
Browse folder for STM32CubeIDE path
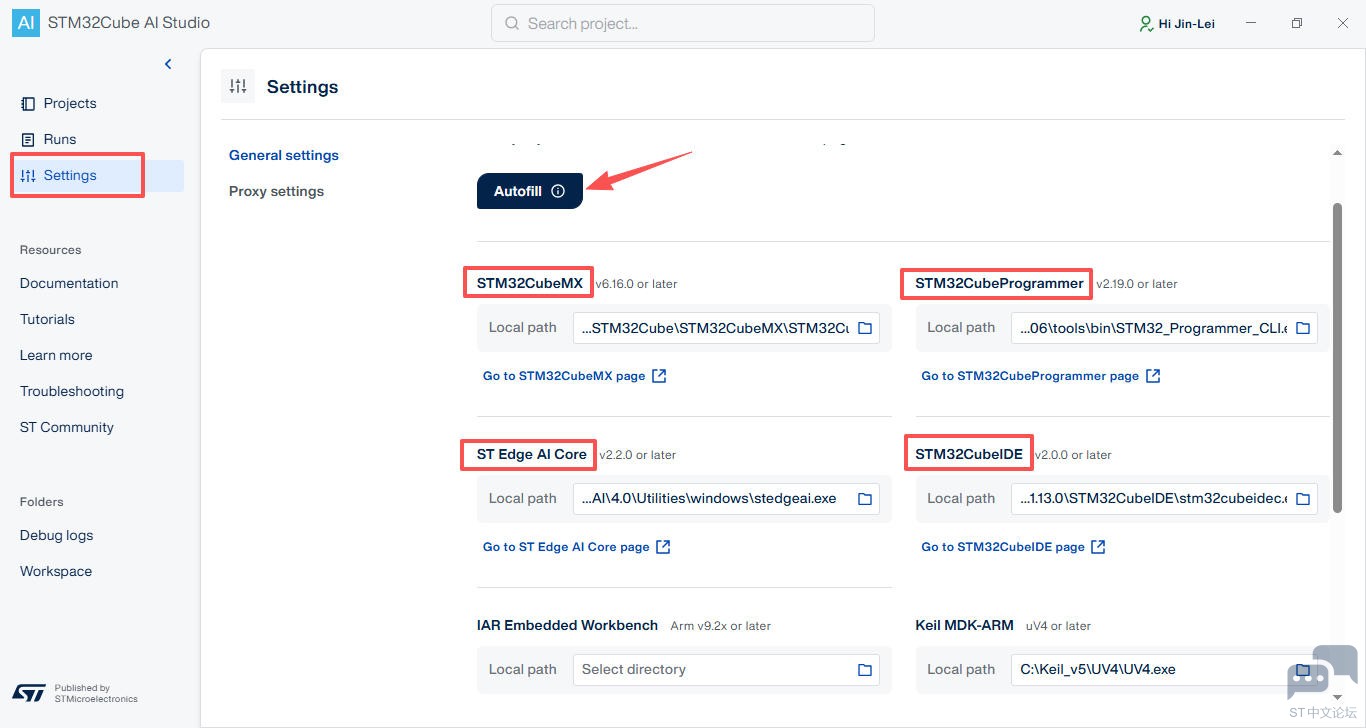point(1303,498)
